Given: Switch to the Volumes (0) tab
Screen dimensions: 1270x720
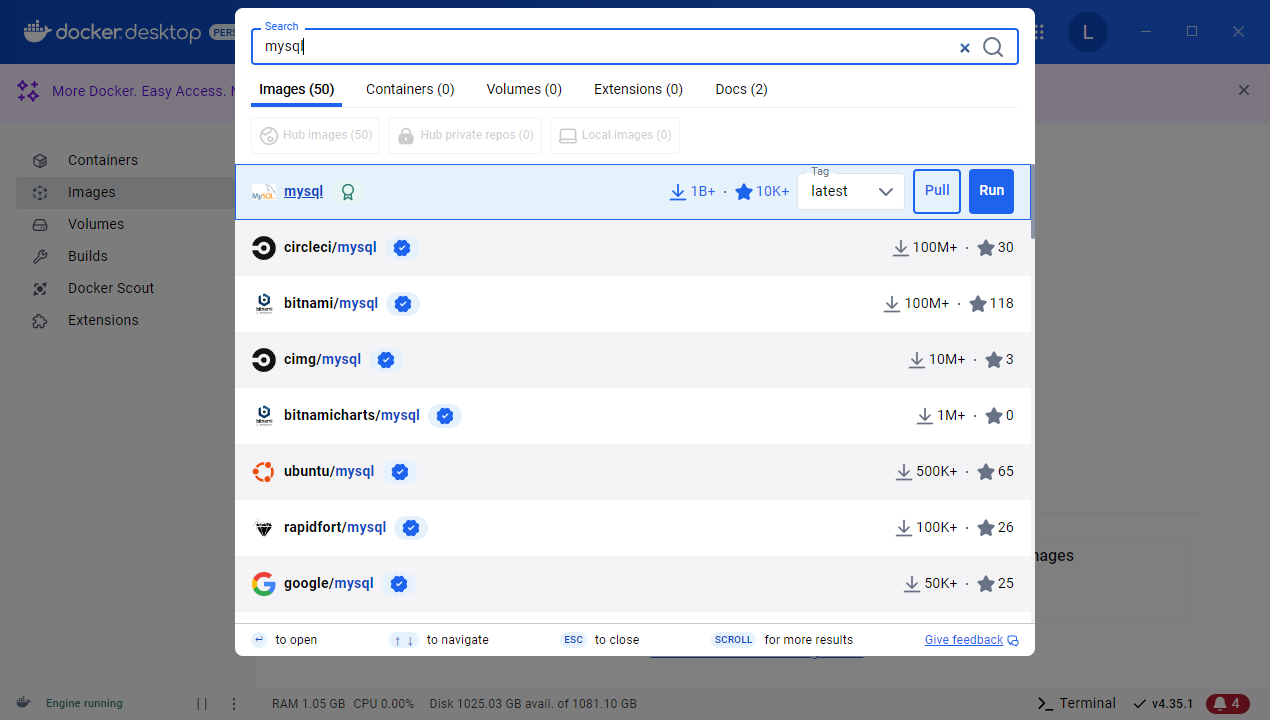Looking at the screenshot, I should click(x=524, y=89).
